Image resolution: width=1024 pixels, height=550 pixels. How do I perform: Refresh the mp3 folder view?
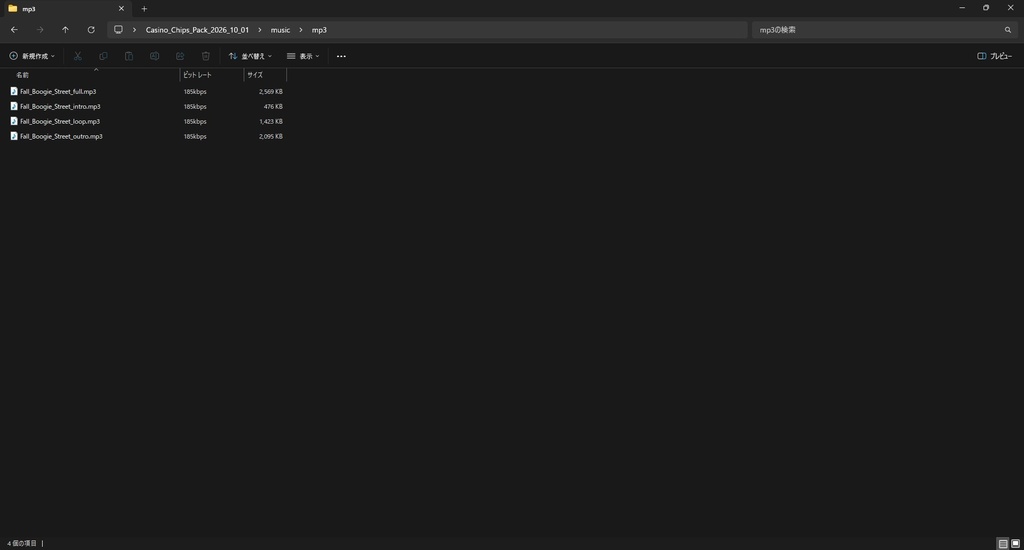coord(91,29)
